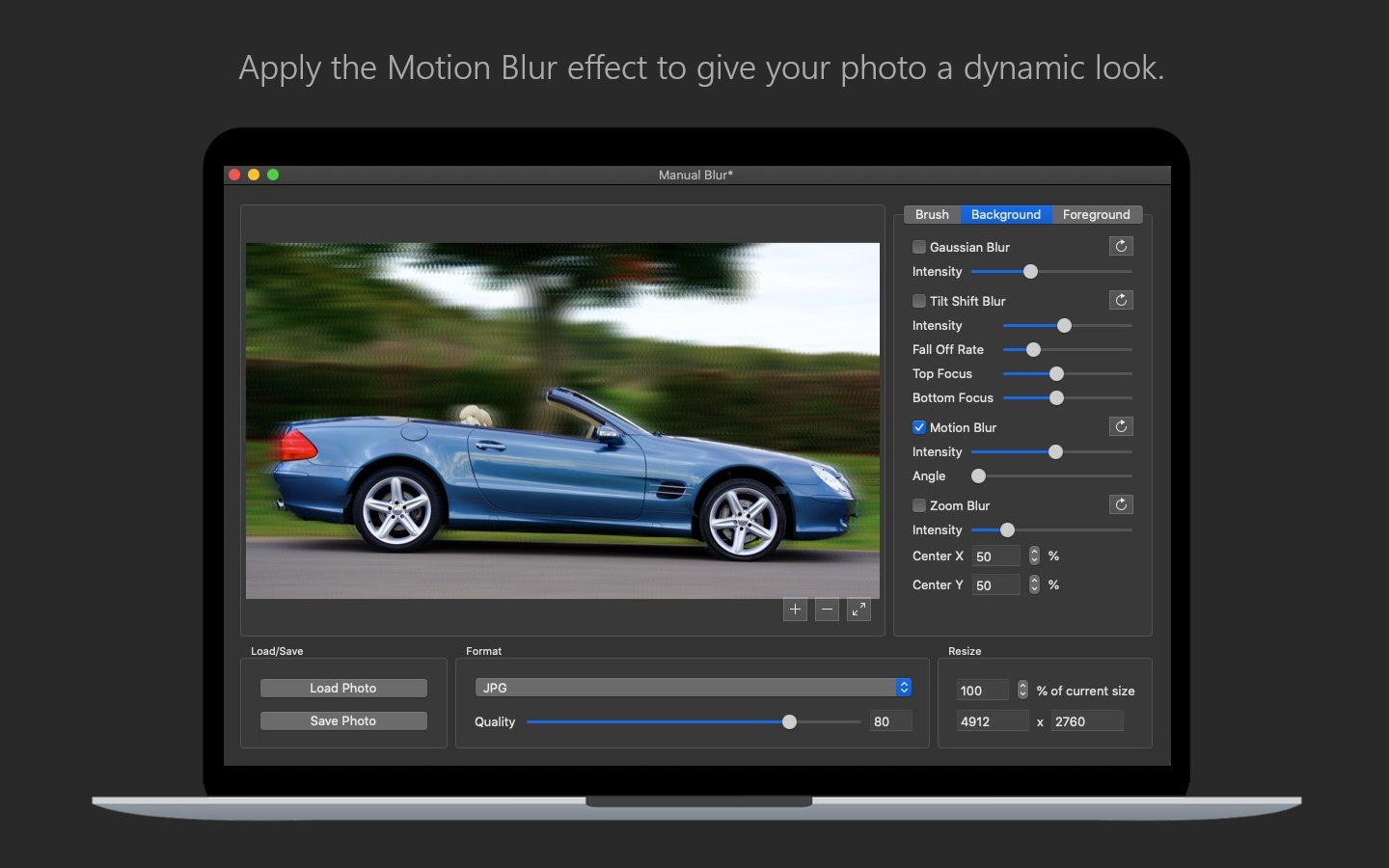Zoom in on the photo preview
Image resolution: width=1389 pixels, height=868 pixels.
click(795, 610)
